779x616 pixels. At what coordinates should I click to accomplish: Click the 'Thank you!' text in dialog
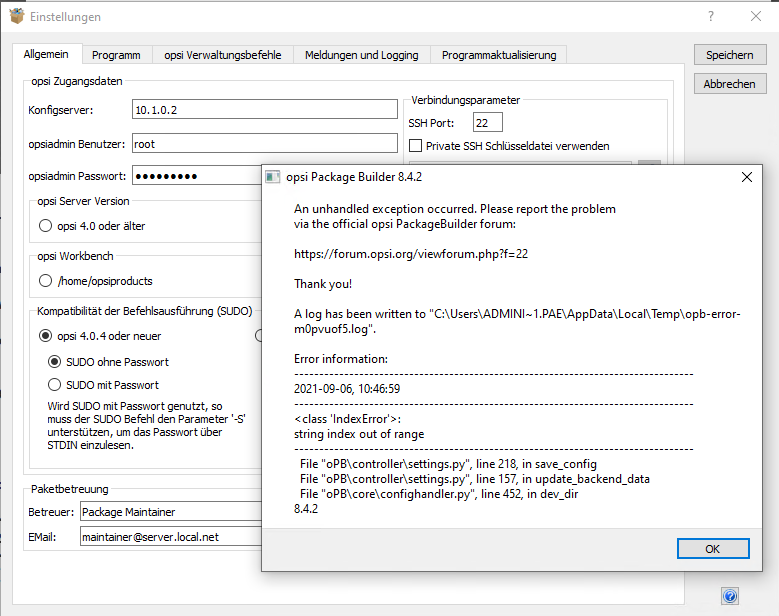[x=323, y=284]
